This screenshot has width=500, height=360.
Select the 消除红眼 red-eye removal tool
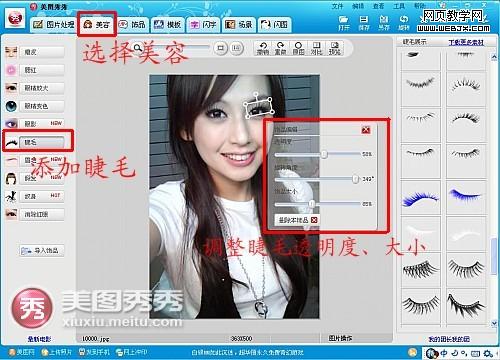42,214
